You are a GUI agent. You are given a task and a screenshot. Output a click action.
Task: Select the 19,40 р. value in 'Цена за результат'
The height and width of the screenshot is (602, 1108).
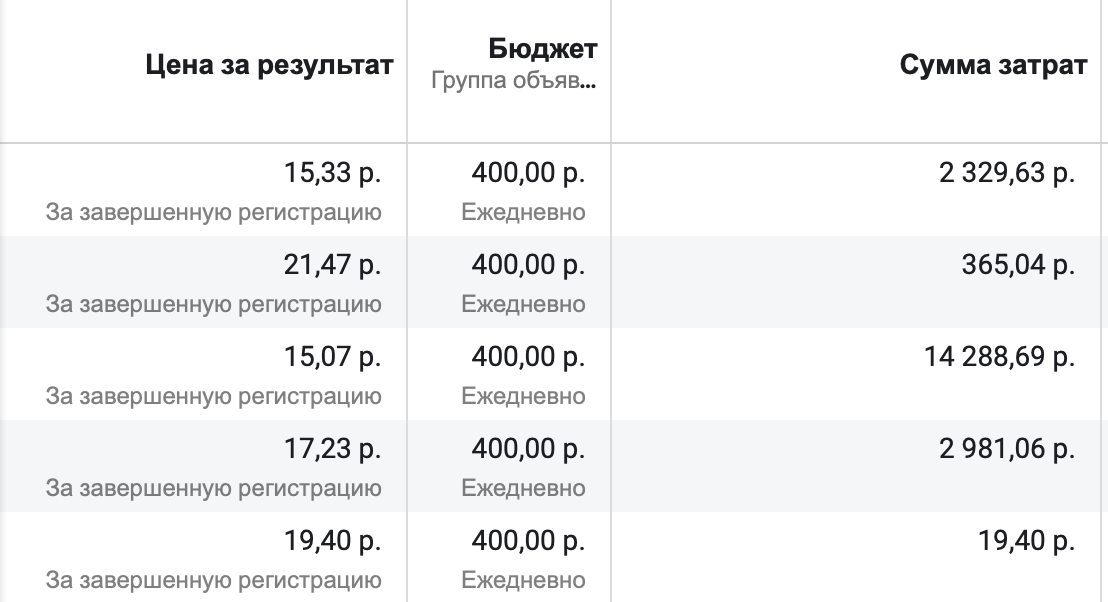[333, 541]
